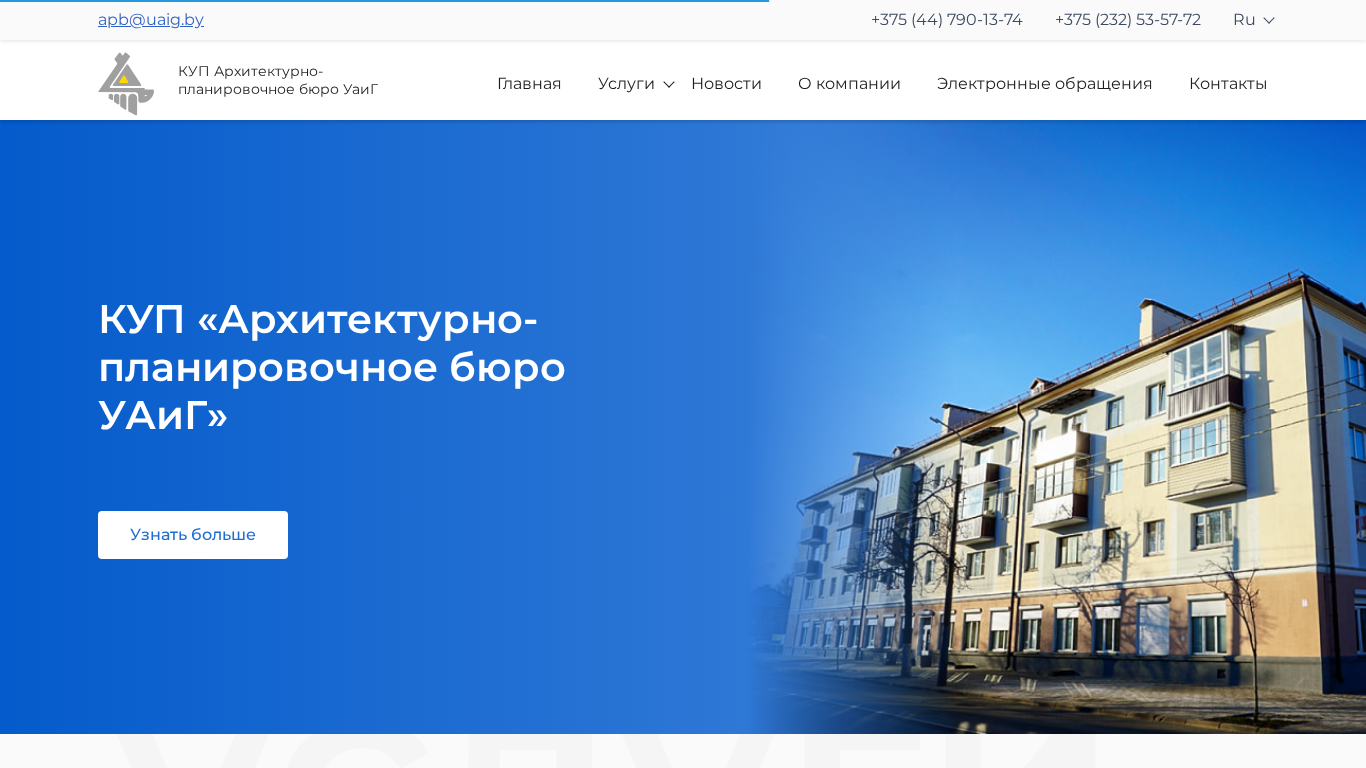Click the company logo icon
This screenshot has height=768, width=1366.
point(126,83)
